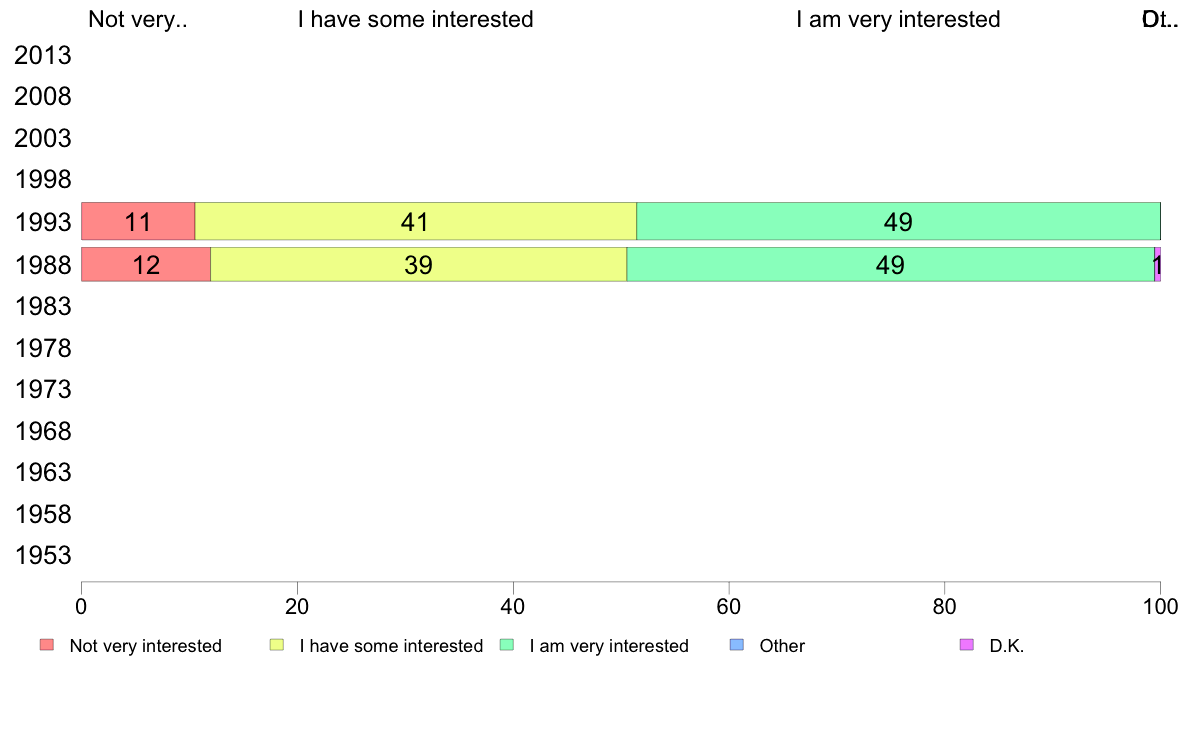The height and width of the screenshot is (736, 1188).
Task: Click the magenta D.K. legend swatch
Action: pyautogui.click(x=967, y=645)
